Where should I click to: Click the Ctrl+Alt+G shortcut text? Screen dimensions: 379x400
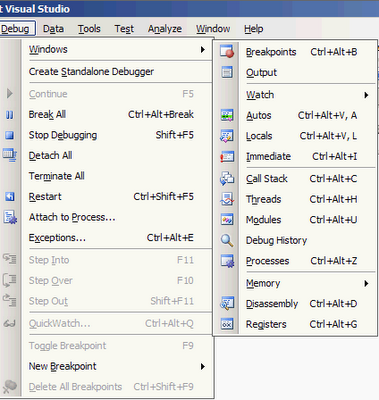tap(333, 324)
